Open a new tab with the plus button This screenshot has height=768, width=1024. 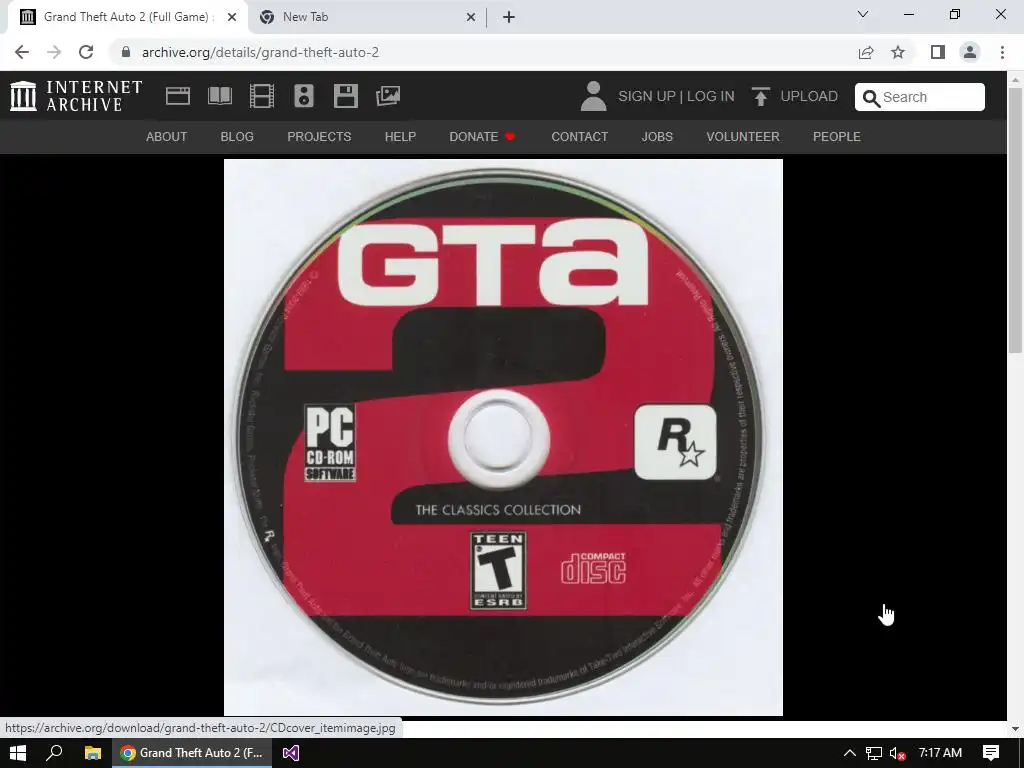pos(509,17)
